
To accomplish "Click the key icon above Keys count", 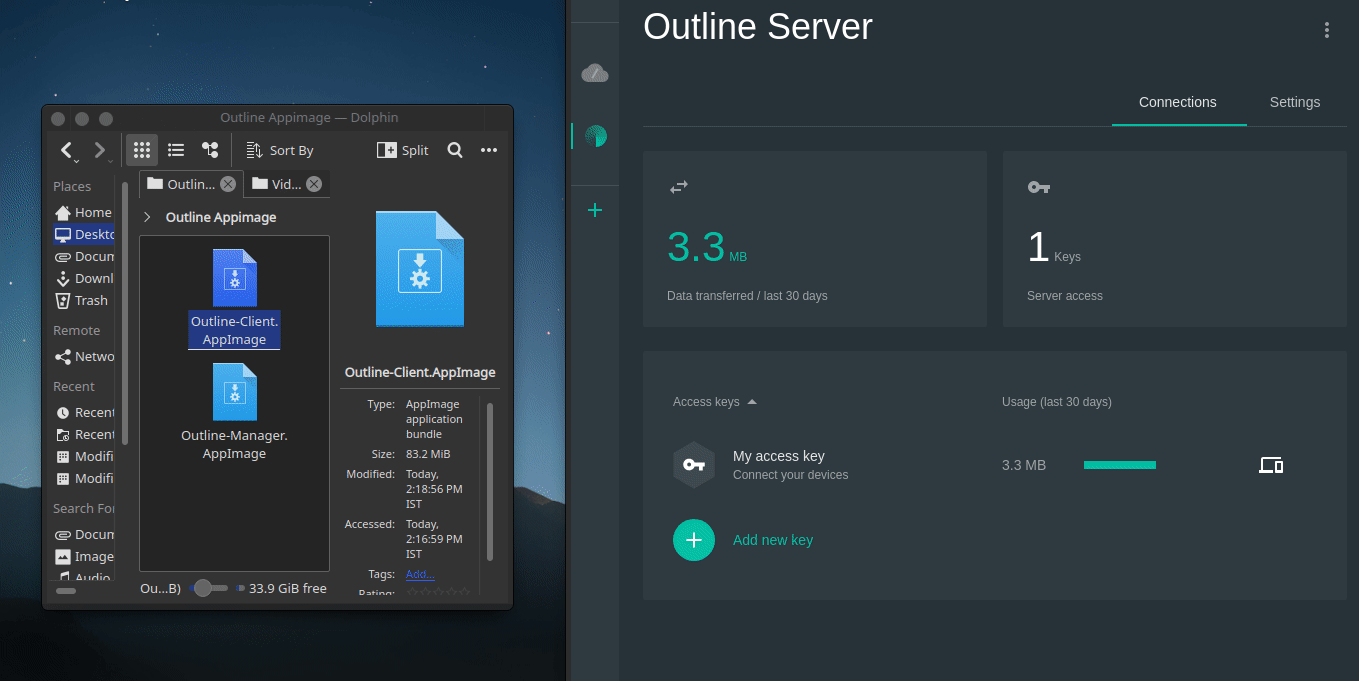I will (x=1038, y=186).
